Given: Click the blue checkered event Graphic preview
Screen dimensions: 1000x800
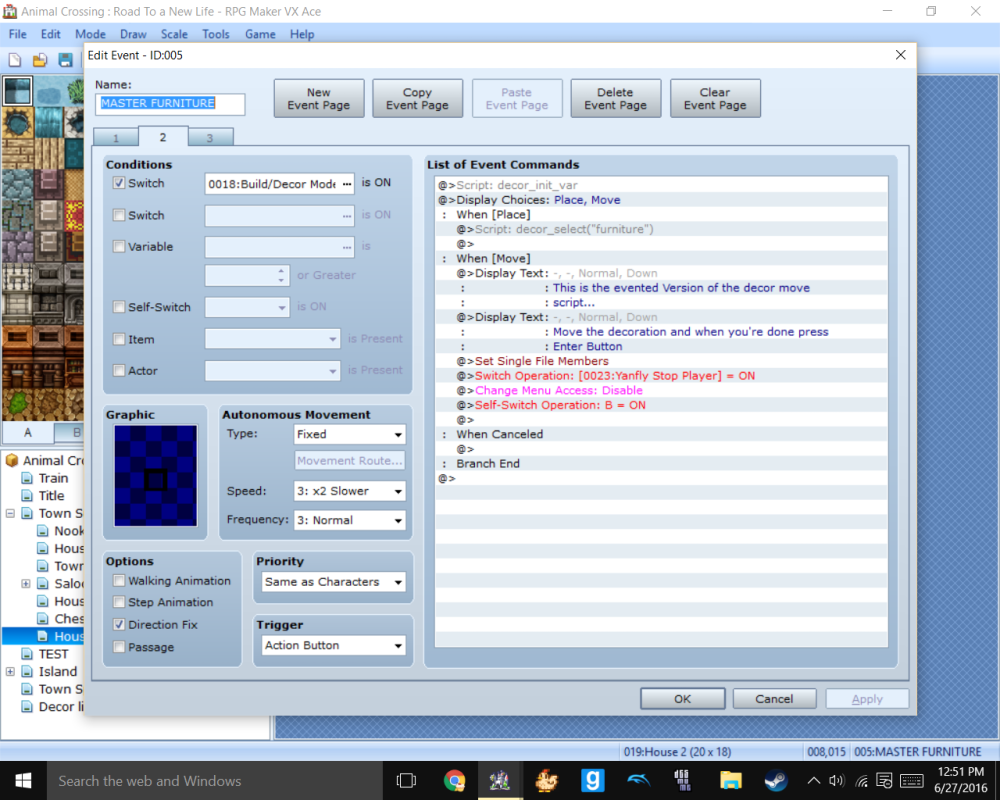Looking at the screenshot, I should pyautogui.click(x=156, y=476).
